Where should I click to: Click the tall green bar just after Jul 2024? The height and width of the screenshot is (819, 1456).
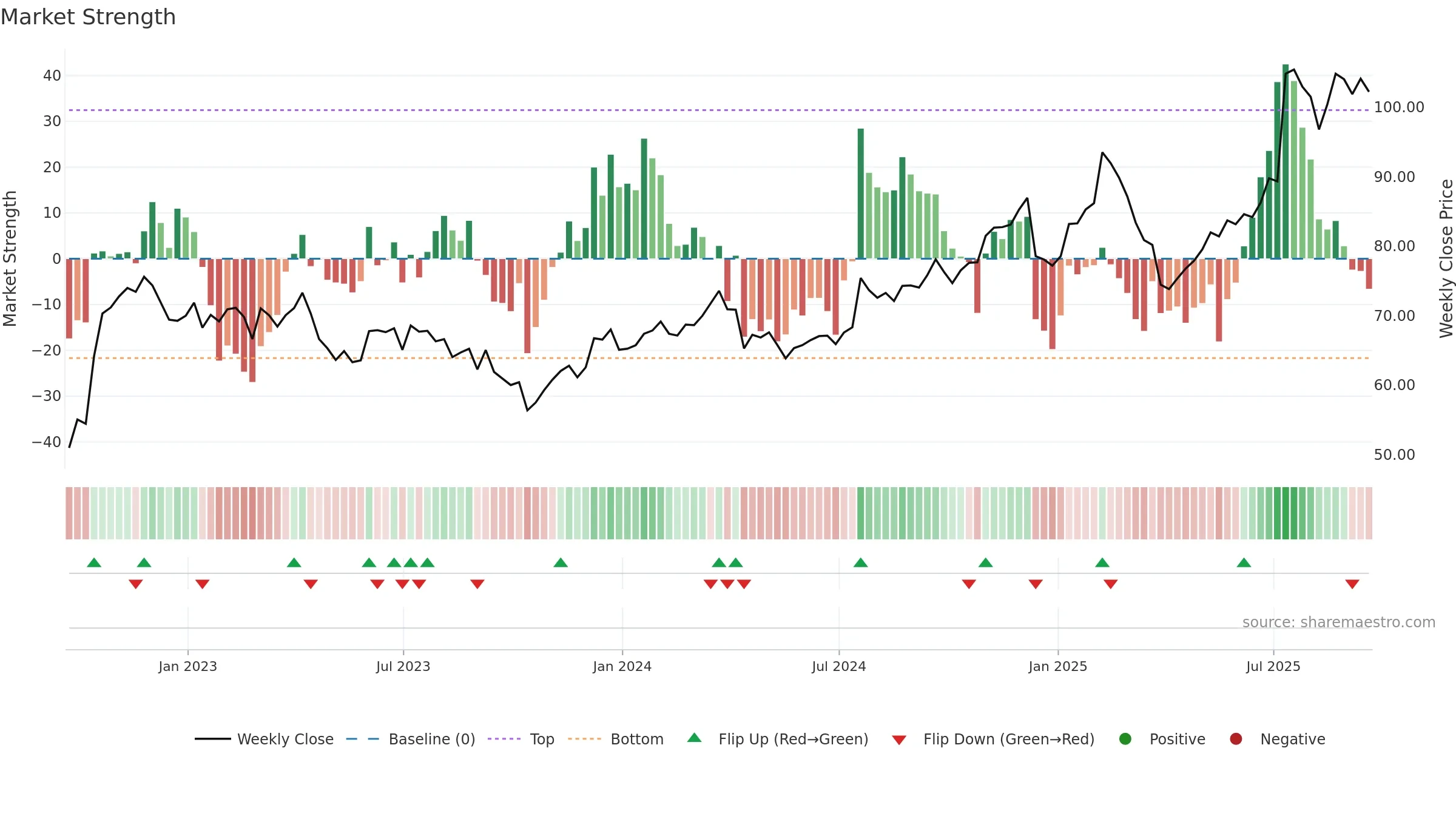tap(860, 194)
